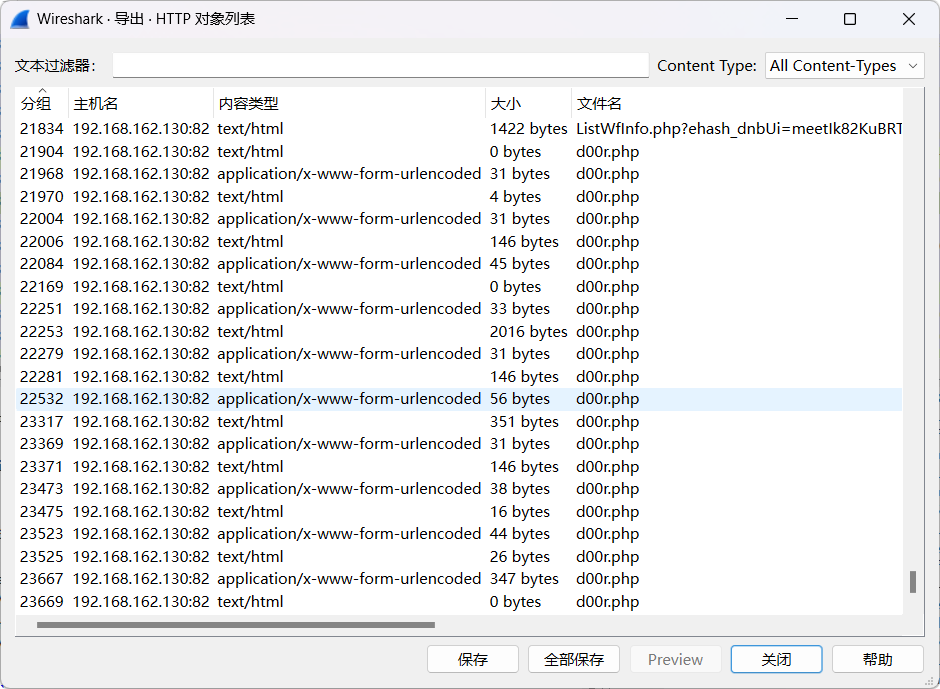Select packet 21834 ListWfInfo.php row

tap(459, 129)
